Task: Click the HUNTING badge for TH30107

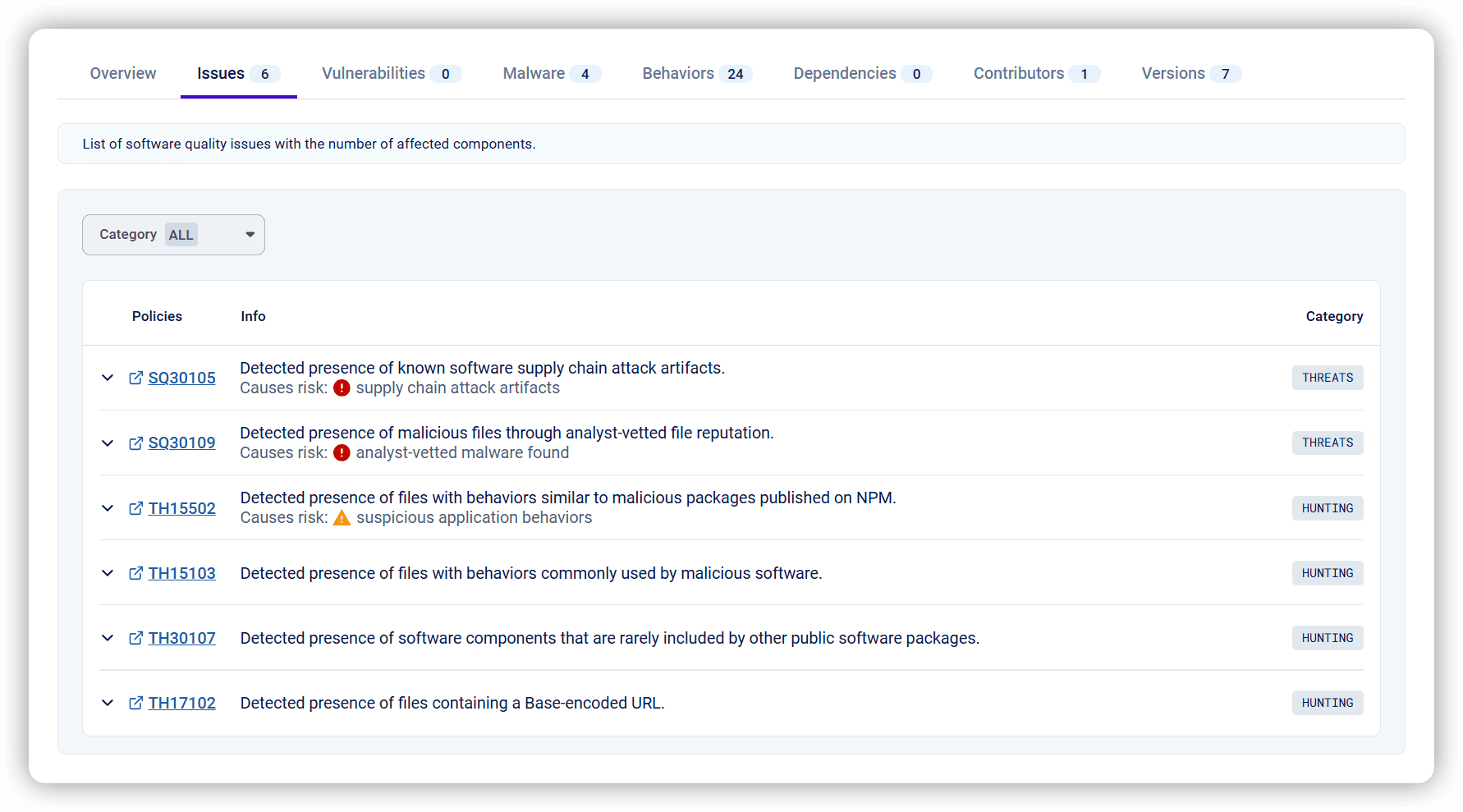Action: [1328, 638]
